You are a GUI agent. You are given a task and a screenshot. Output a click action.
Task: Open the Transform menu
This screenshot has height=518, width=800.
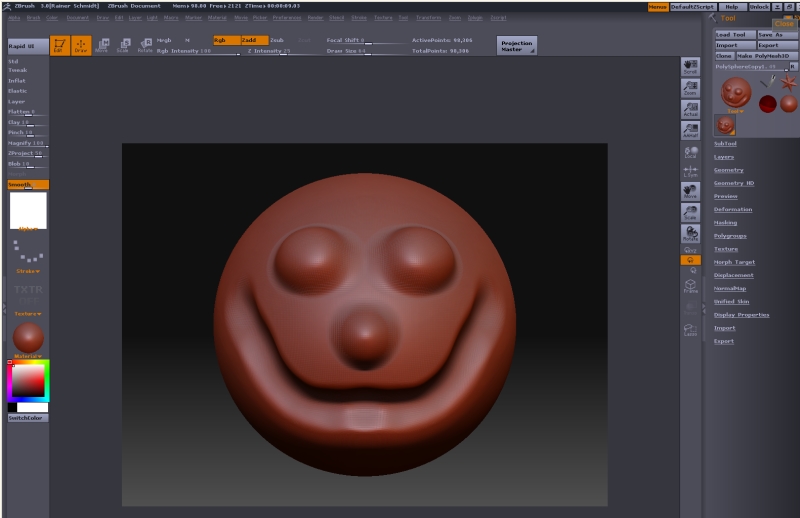coord(429,17)
